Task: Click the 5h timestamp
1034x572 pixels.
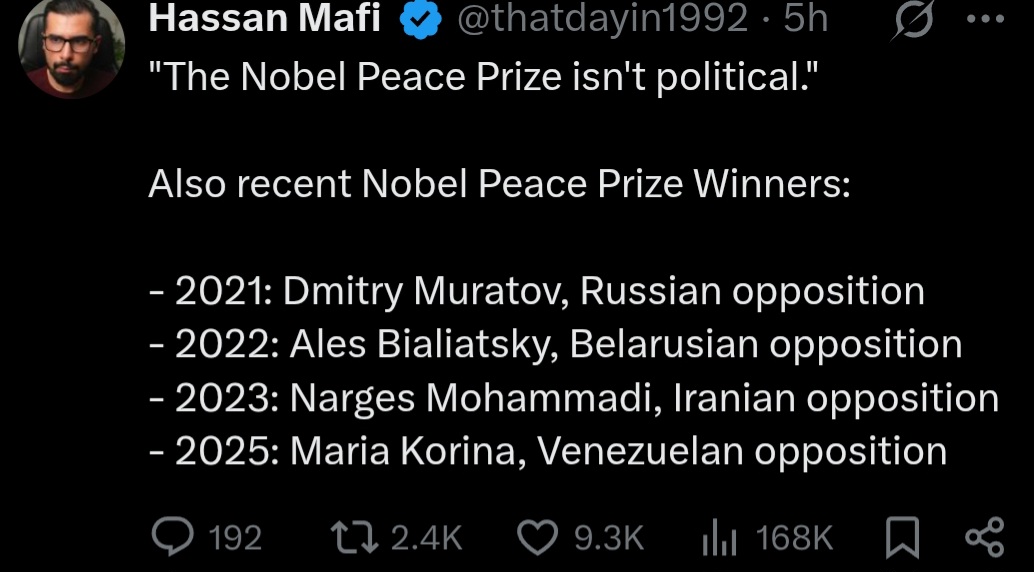Action: coord(805,19)
